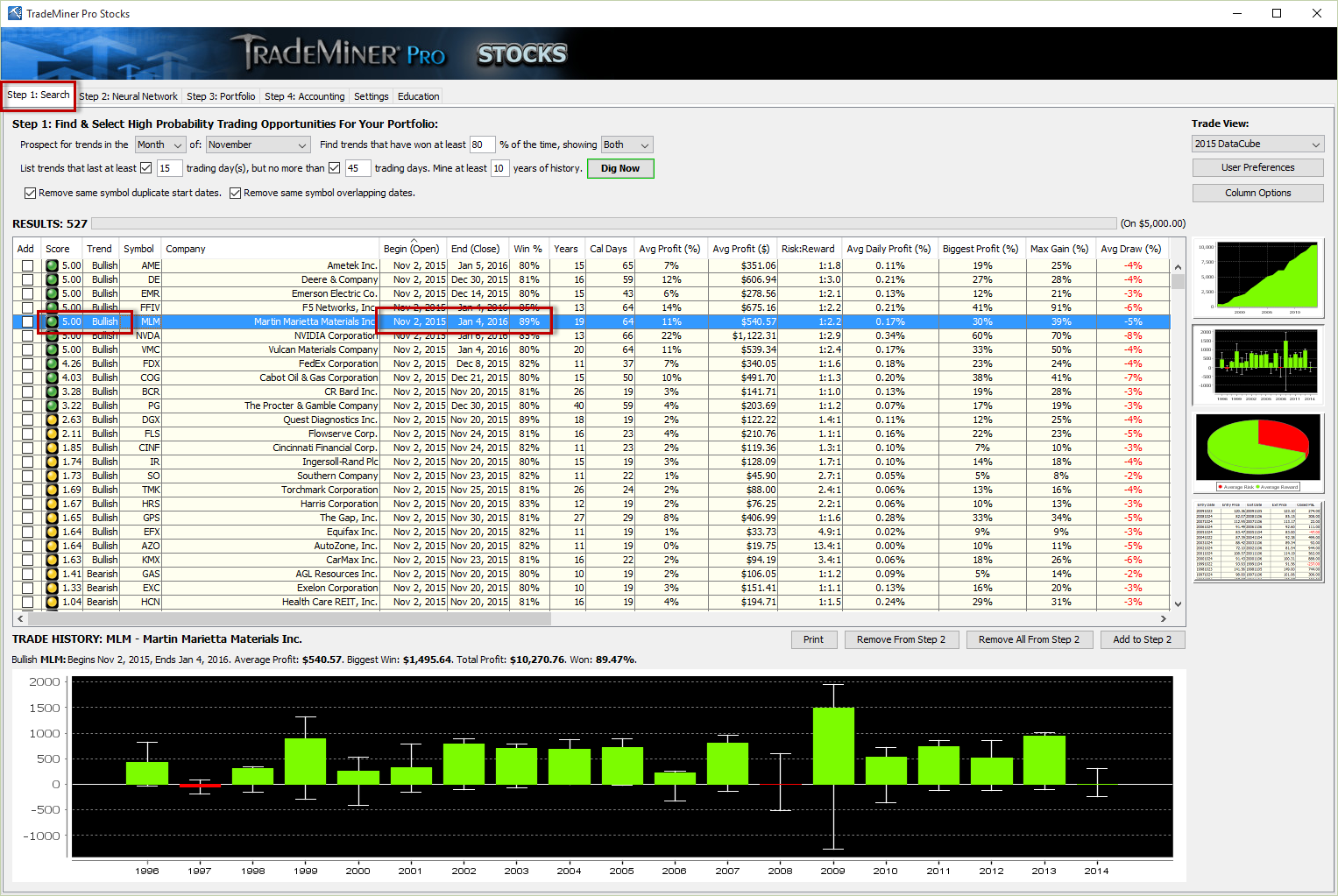Viewport: 1338px width, 896px height.
Task: Click the score icon in the Harris Corporation row
Action: click(52, 504)
